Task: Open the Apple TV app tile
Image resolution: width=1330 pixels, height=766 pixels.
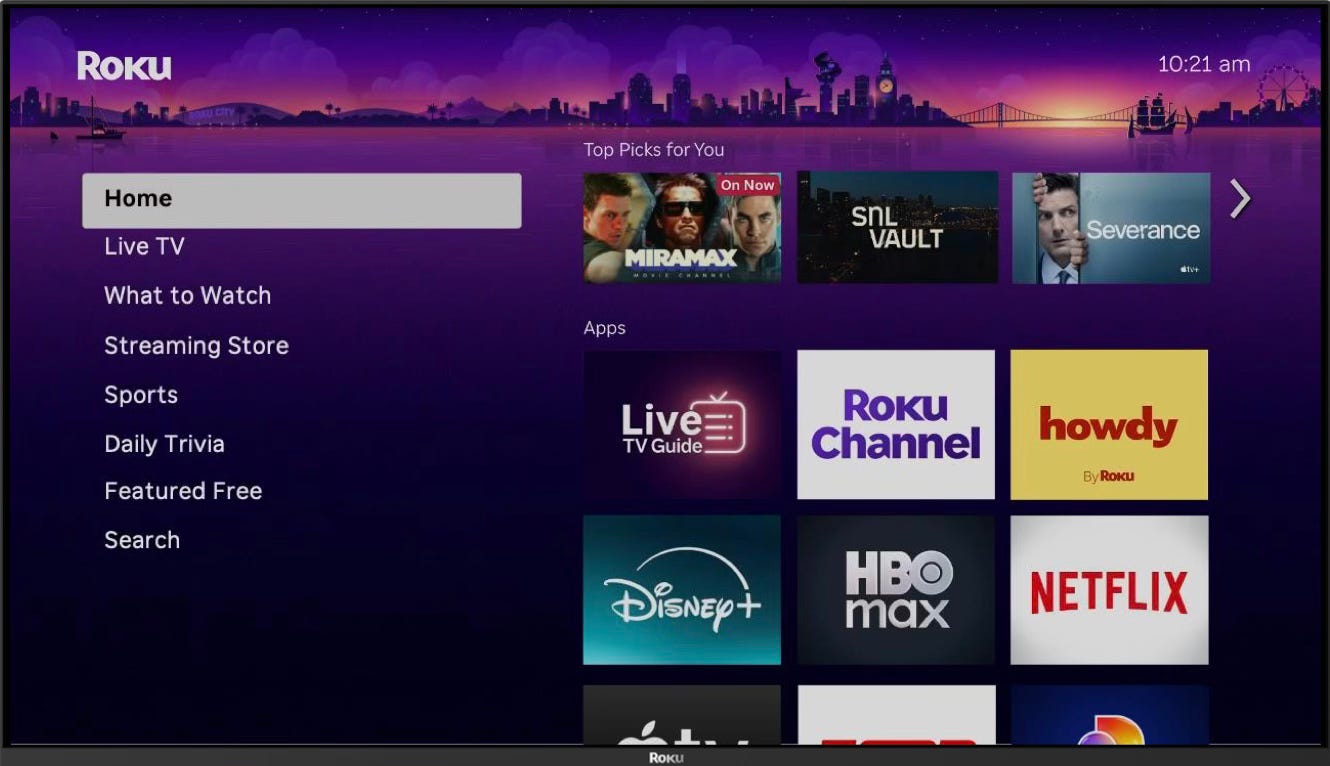Action: [x=682, y=715]
